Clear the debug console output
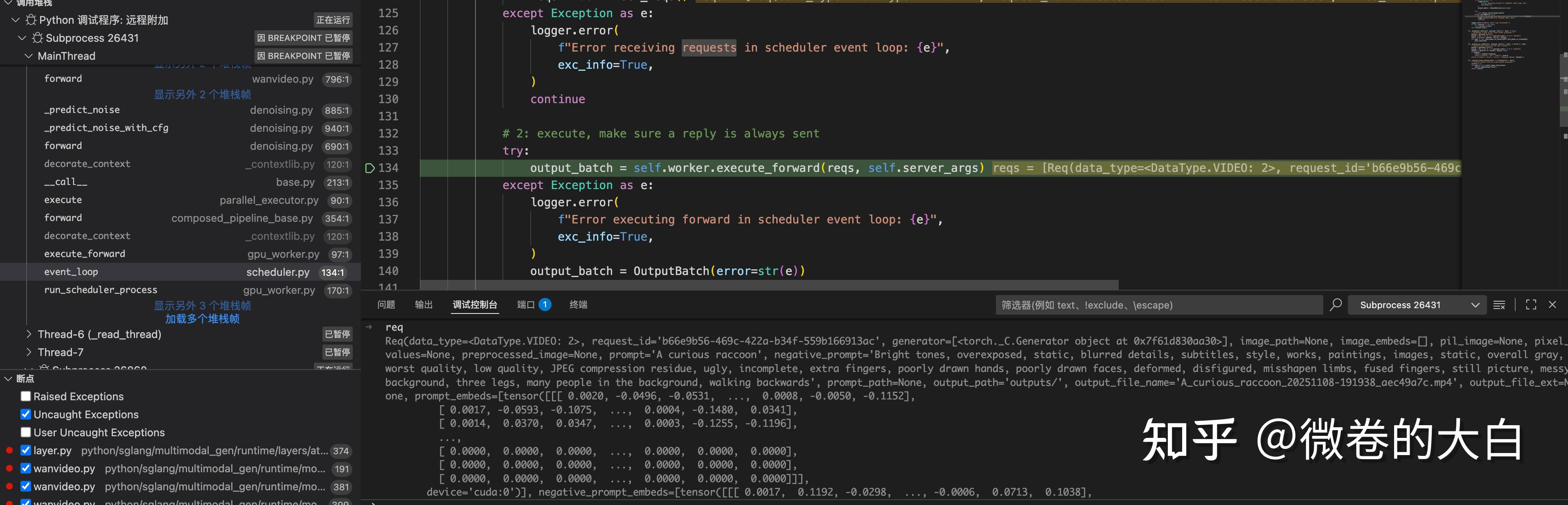Viewport: 1568px width, 505px height. coord(1499,305)
